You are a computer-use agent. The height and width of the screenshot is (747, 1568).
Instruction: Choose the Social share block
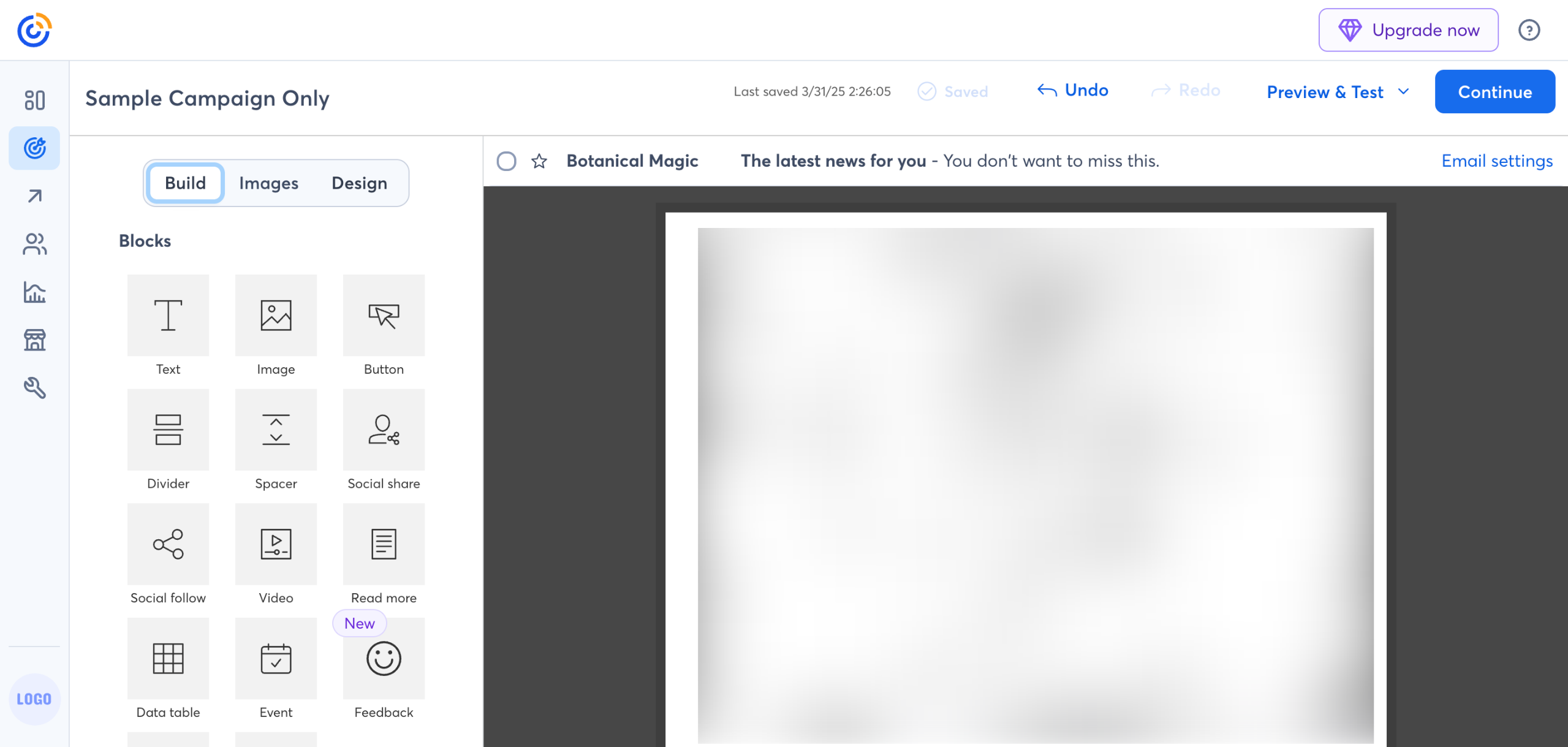(x=384, y=430)
